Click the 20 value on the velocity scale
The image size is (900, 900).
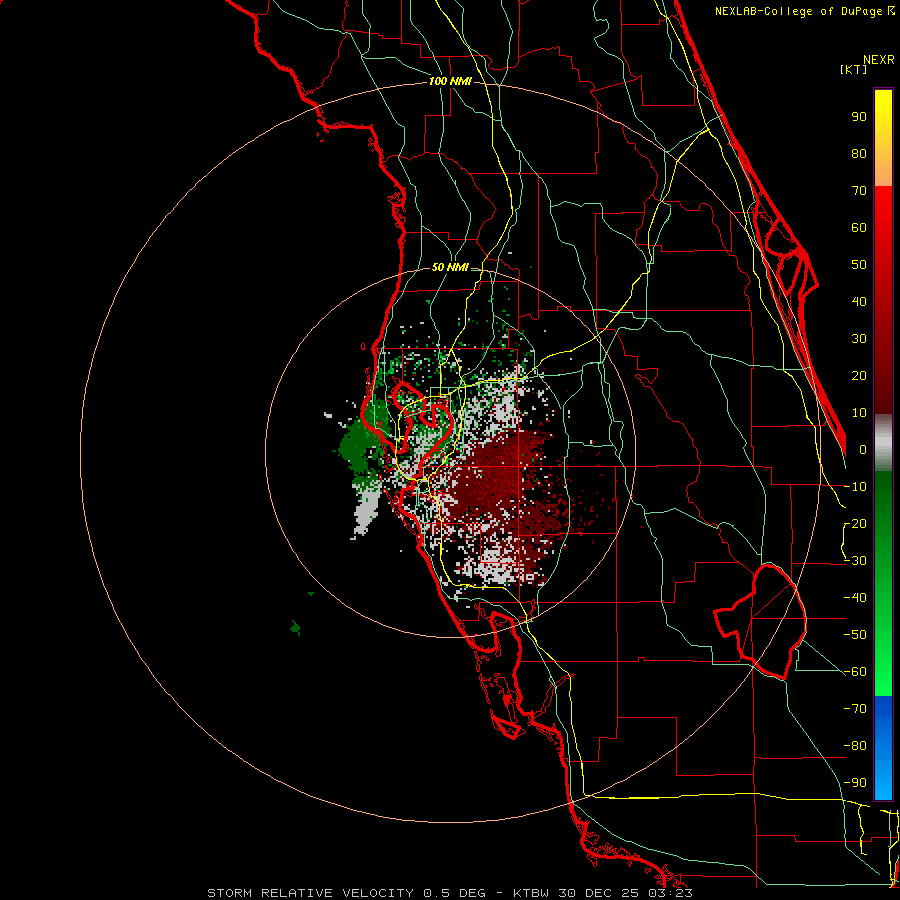click(x=859, y=376)
